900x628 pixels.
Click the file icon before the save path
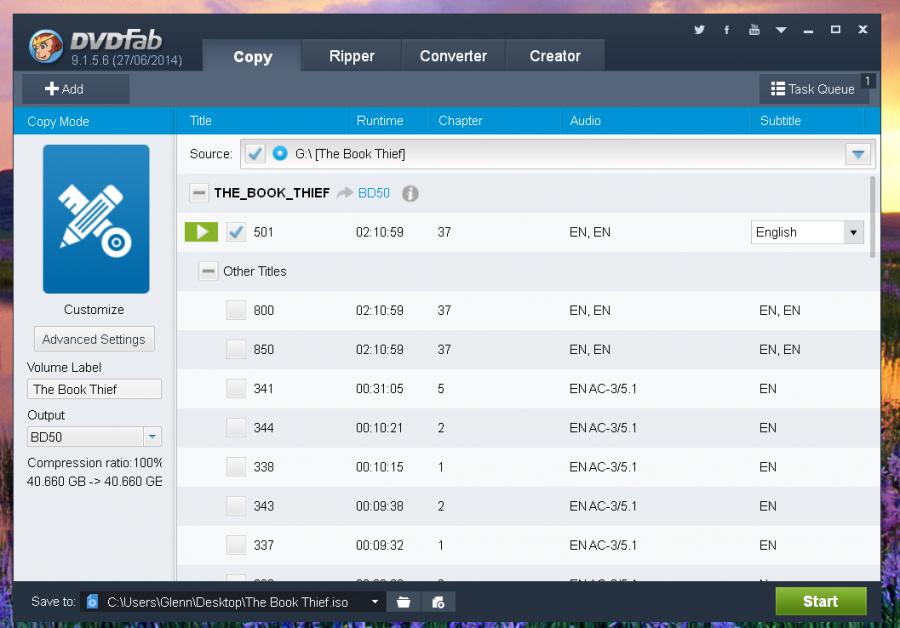click(x=92, y=602)
